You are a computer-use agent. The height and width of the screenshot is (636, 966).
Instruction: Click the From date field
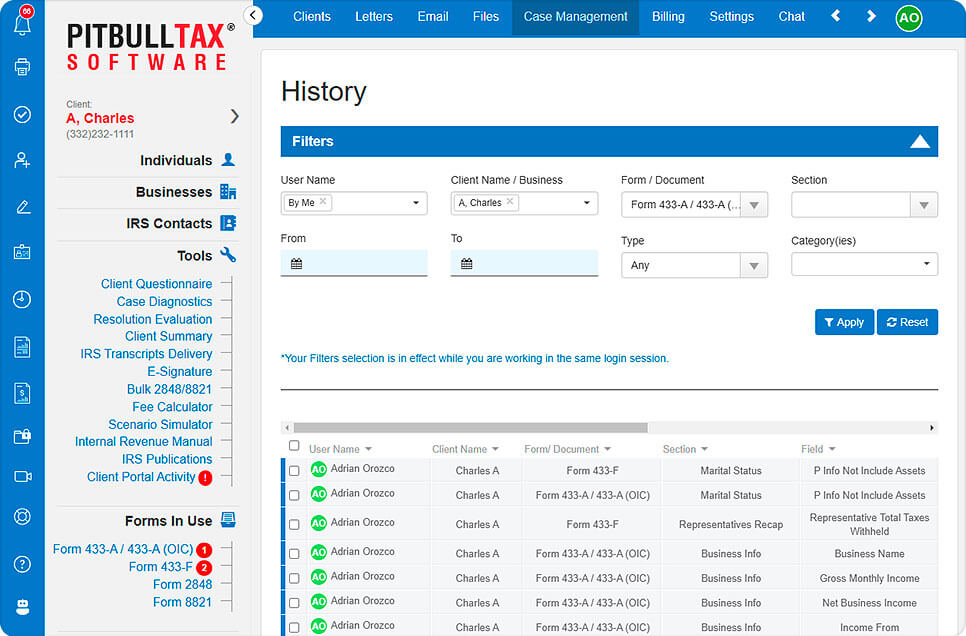click(x=354, y=263)
